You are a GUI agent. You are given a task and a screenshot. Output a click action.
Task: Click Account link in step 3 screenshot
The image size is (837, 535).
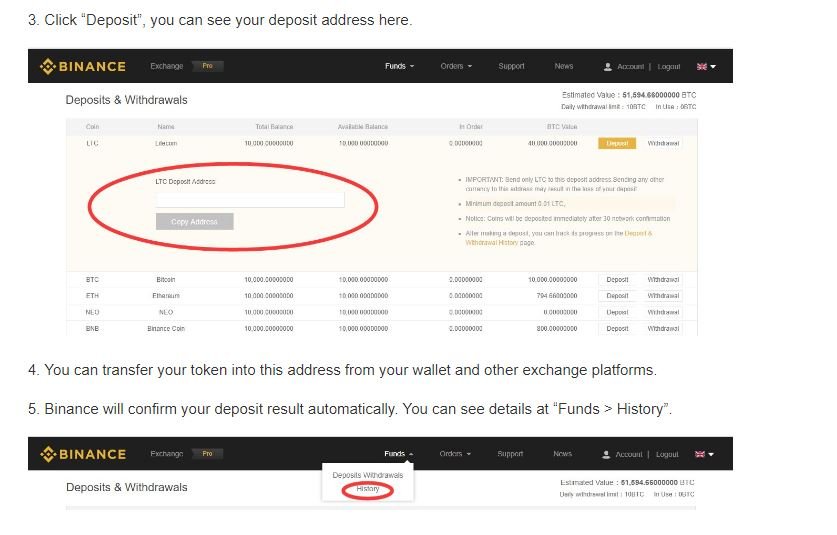630,67
